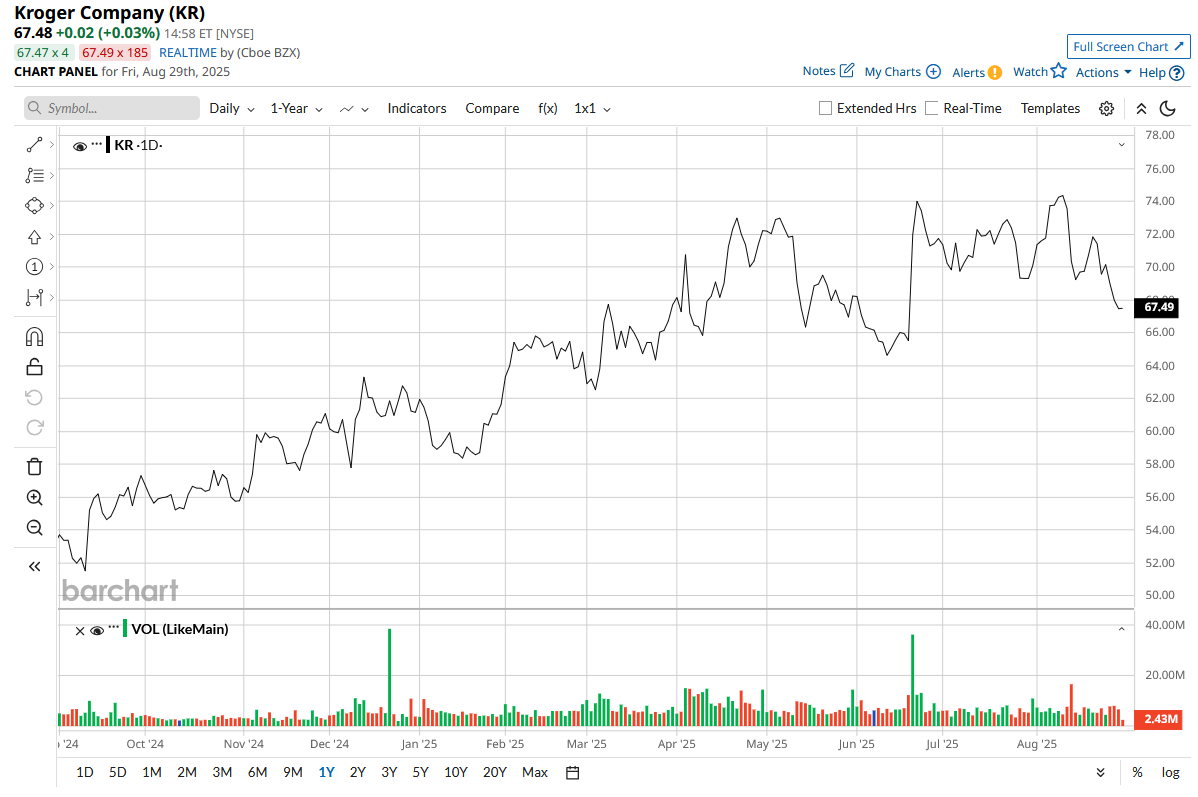1198x797 pixels.
Task: Open the date range calendar picker
Action: [572, 773]
